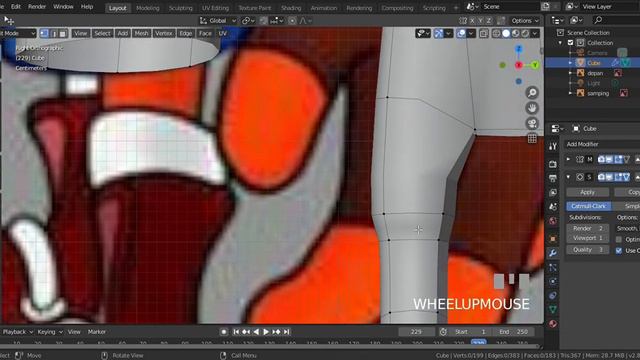Click the outliner search magnifier icon
Screen dimensions: 640x360
click(598, 20)
